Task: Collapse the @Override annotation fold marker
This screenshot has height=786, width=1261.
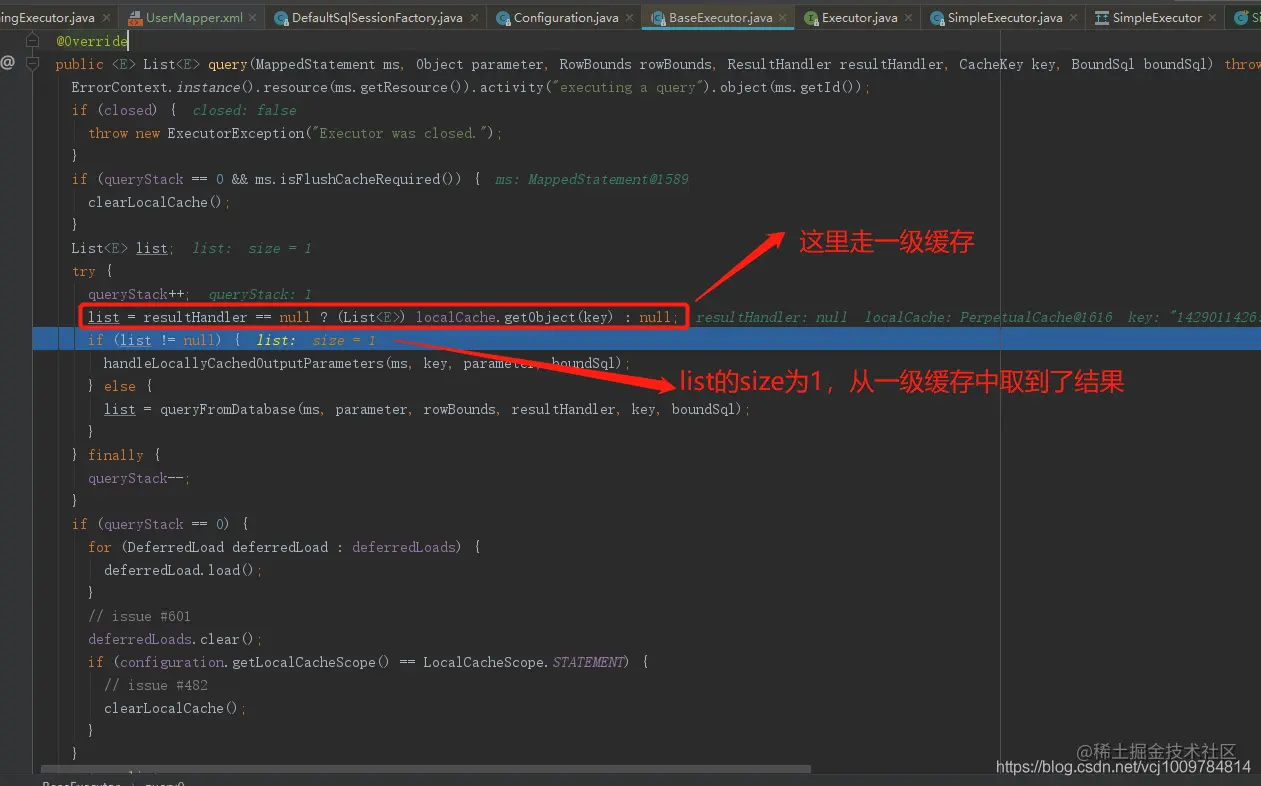Action: (x=35, y=41)
